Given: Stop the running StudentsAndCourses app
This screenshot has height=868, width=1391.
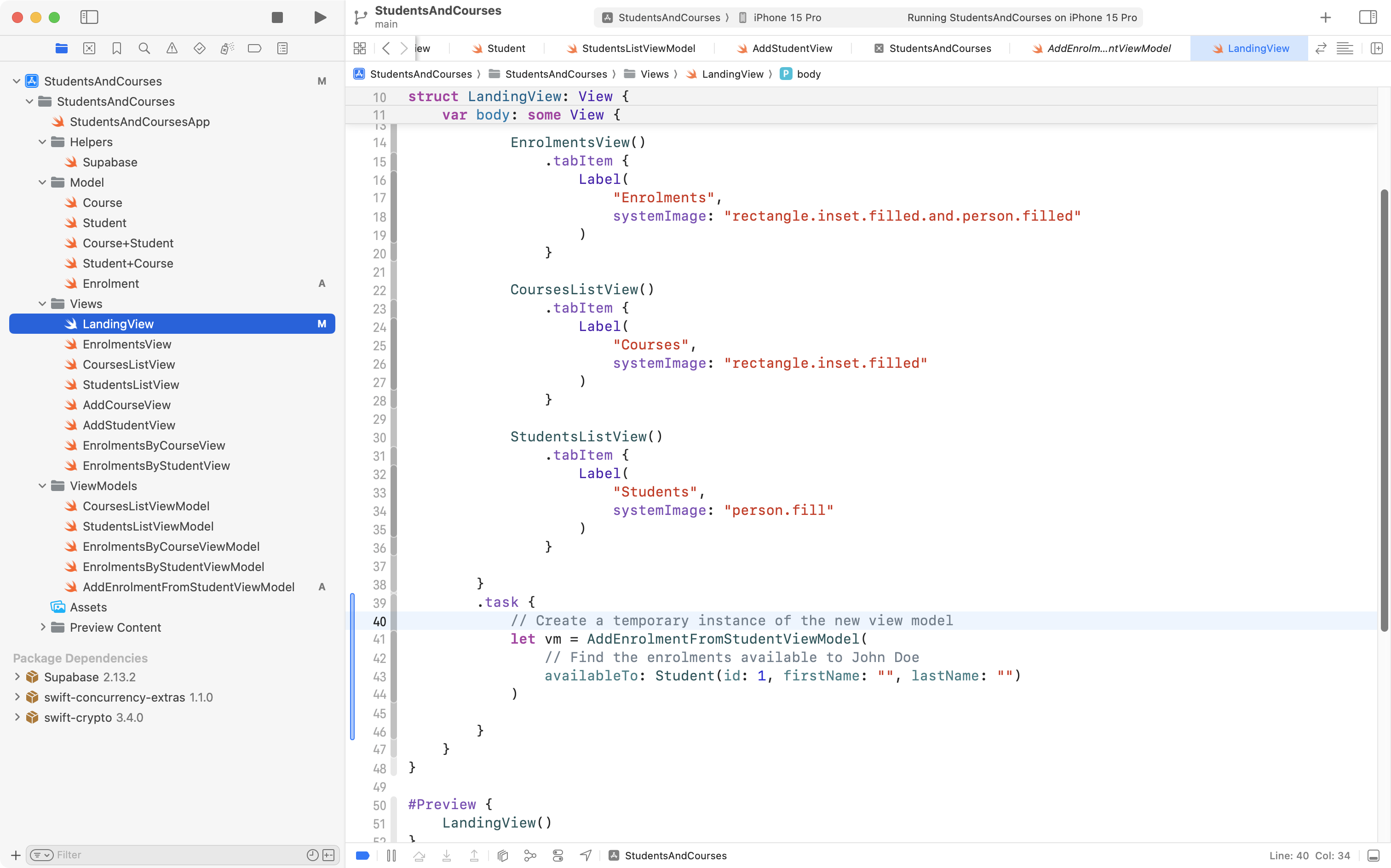Looking at the screenshot, I should coord(277,17).
